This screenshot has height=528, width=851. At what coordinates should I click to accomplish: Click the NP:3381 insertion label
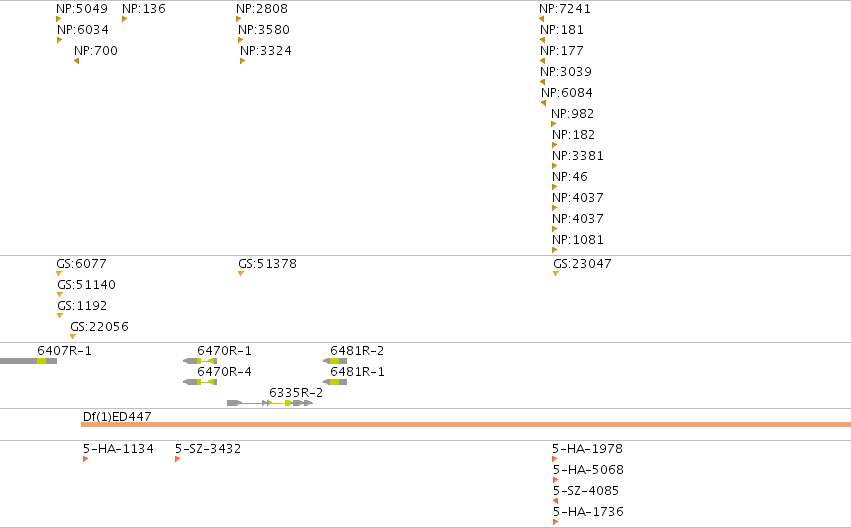tap(578, 156)
